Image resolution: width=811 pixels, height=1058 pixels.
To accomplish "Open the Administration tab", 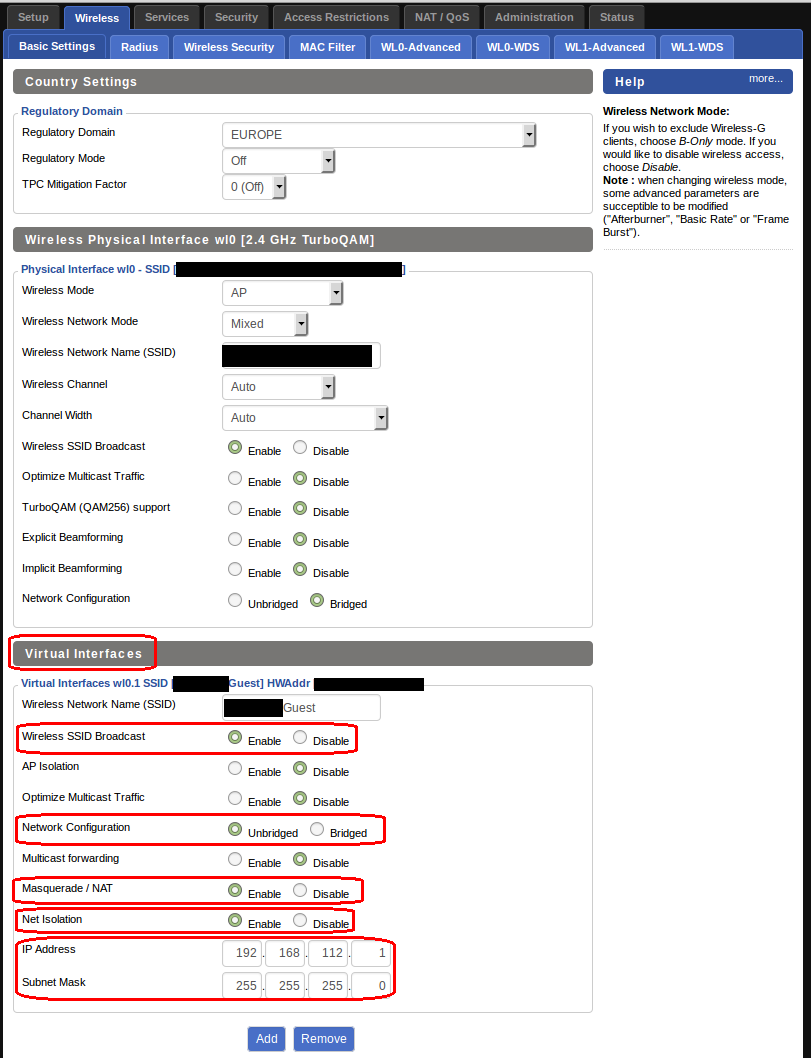I will tap(534, 17).
